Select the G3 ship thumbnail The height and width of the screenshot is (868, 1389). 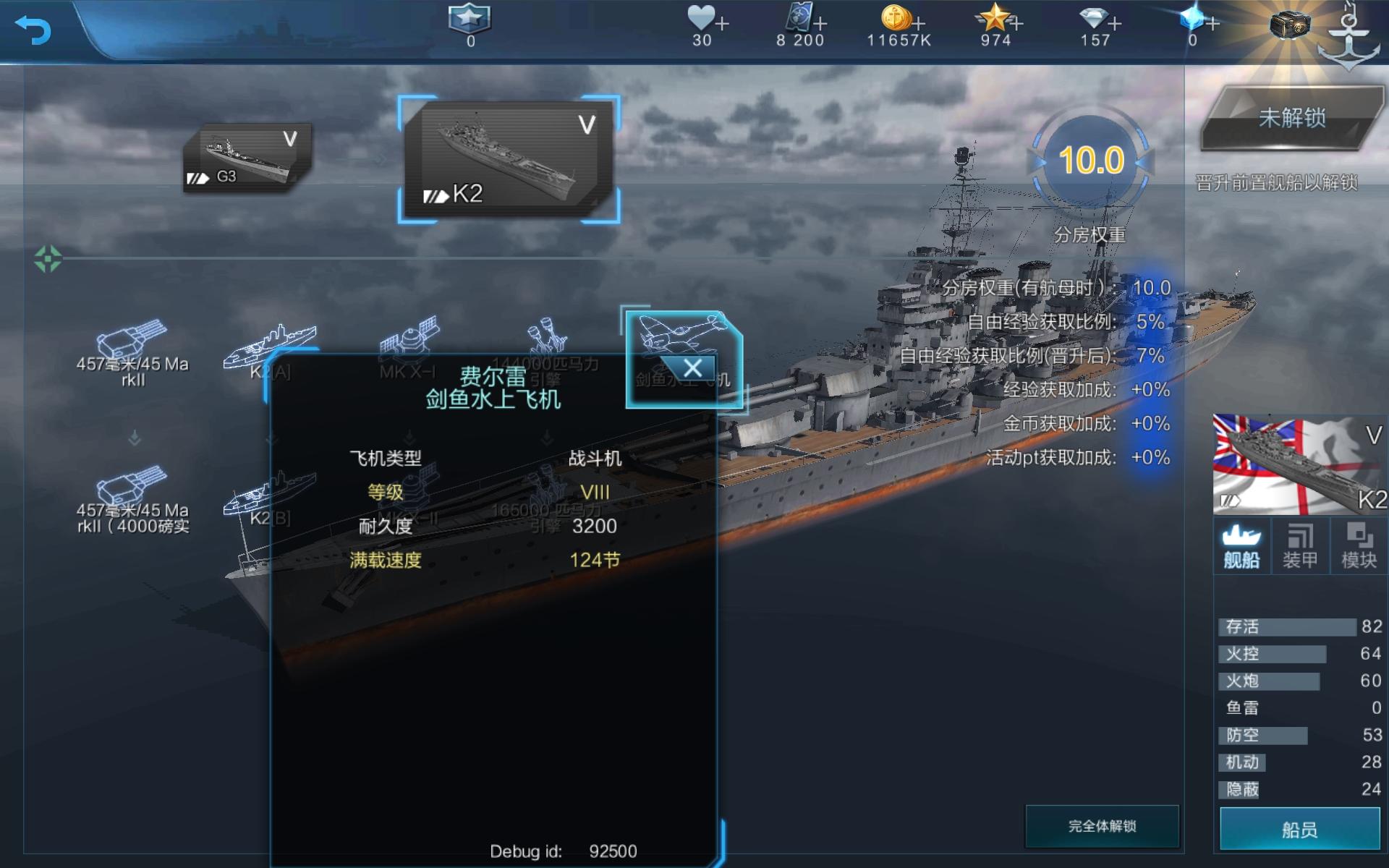click(x=247, y=158)
